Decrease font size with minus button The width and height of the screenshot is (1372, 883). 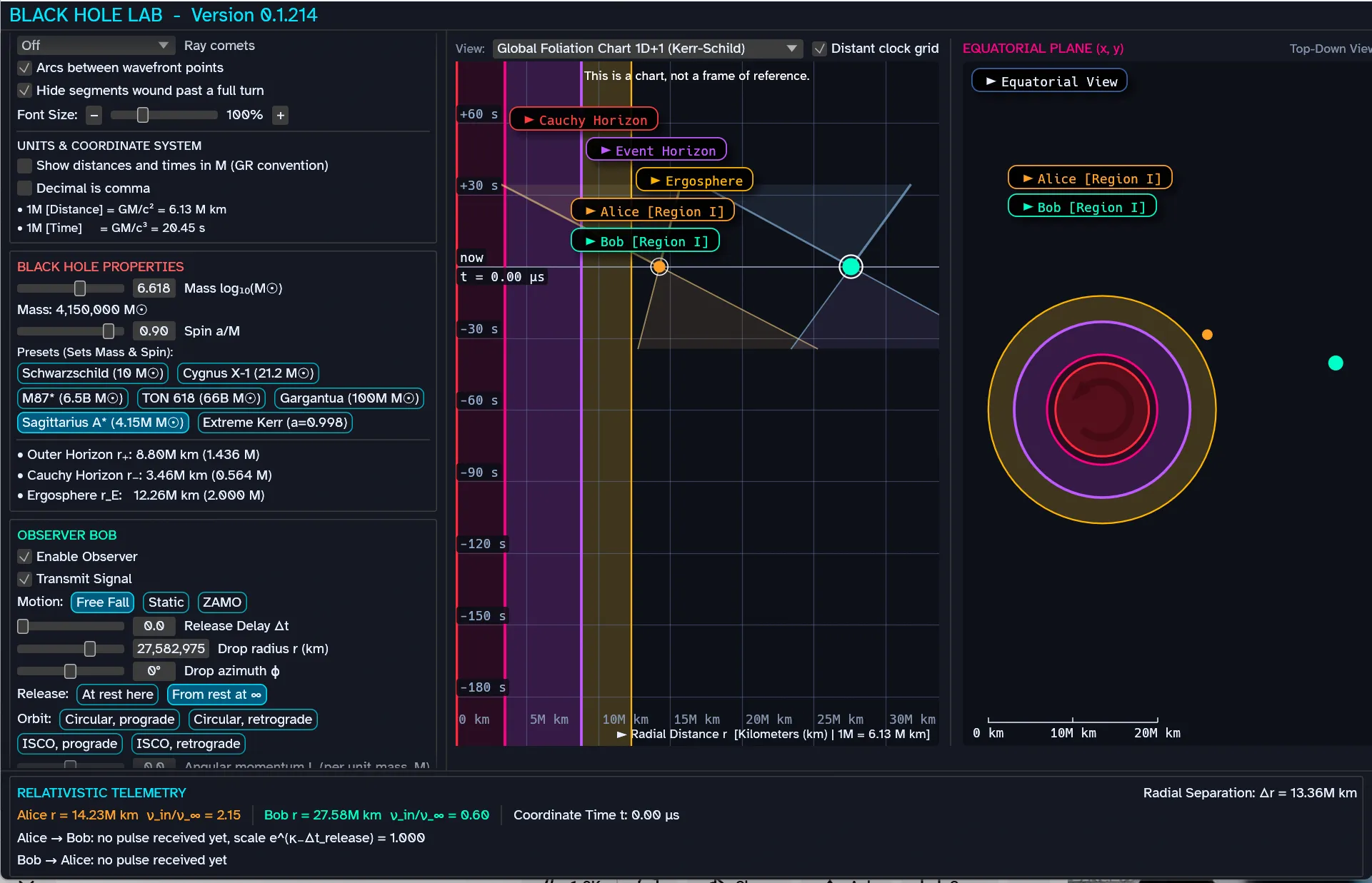[94, 115]
